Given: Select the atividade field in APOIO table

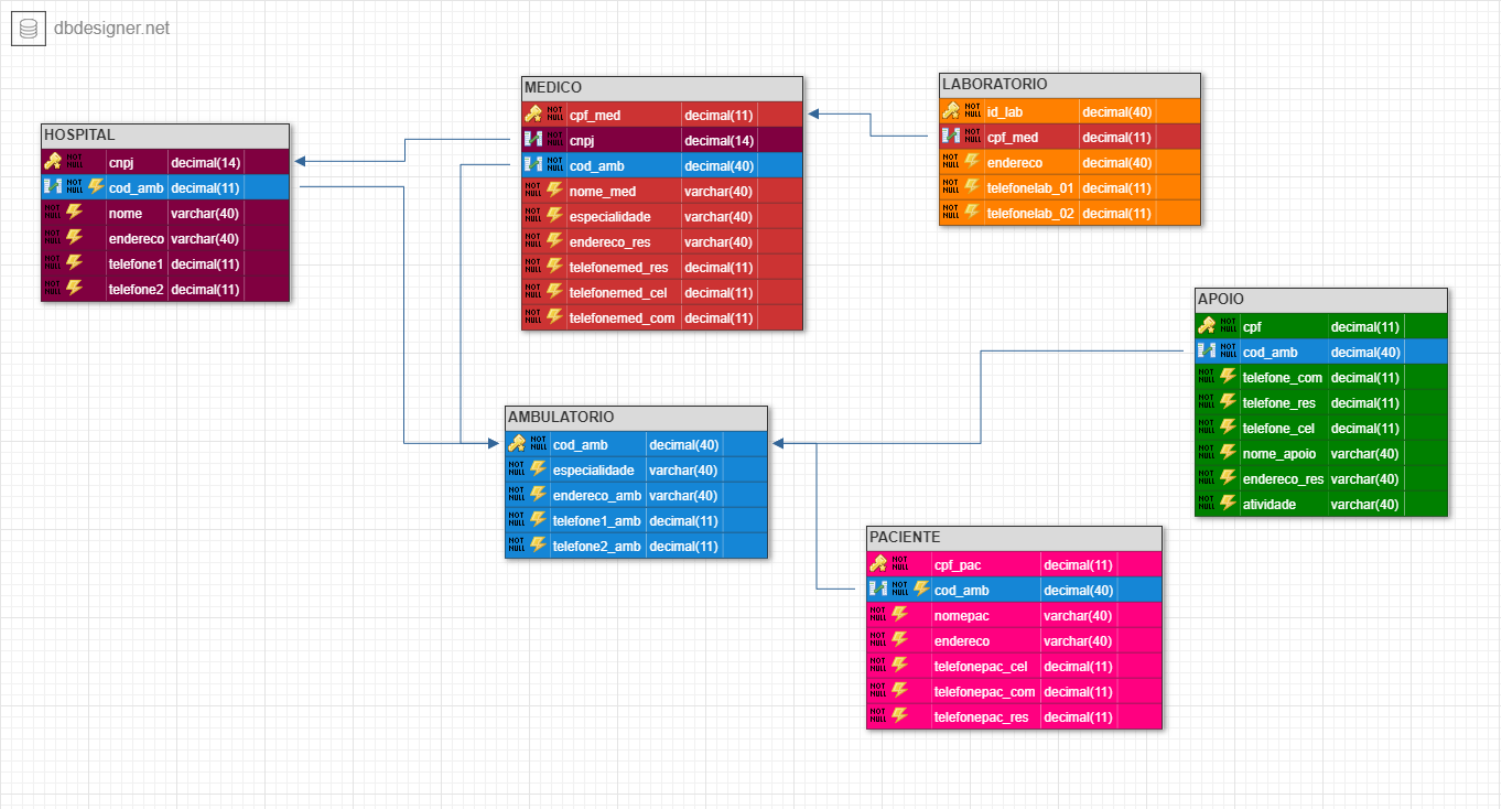Looking at the screenshot, I should point(1269,504).
